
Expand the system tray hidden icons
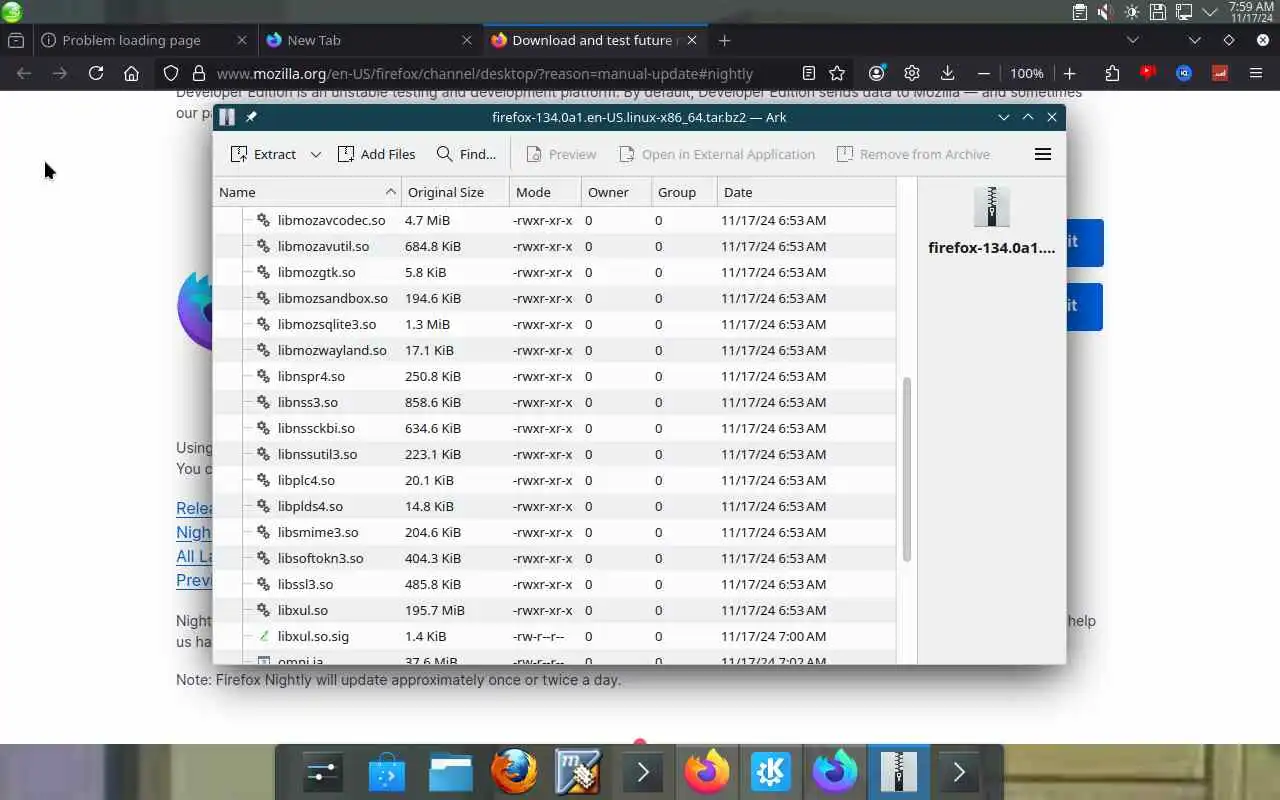pyautogui.click(x=1210, y=12)
